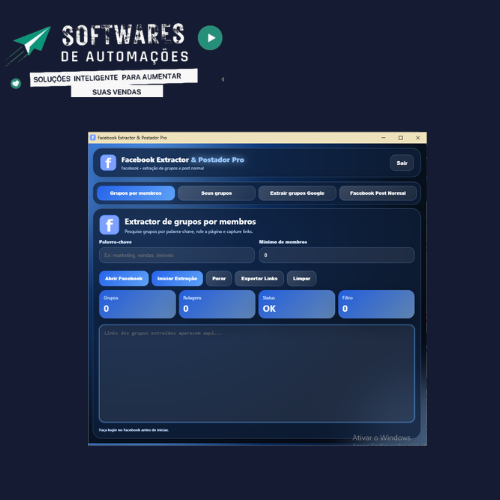500x500 pixels.
Task: Click the 'SOFTWARES' logo title text
Action: tap(123, 35)
